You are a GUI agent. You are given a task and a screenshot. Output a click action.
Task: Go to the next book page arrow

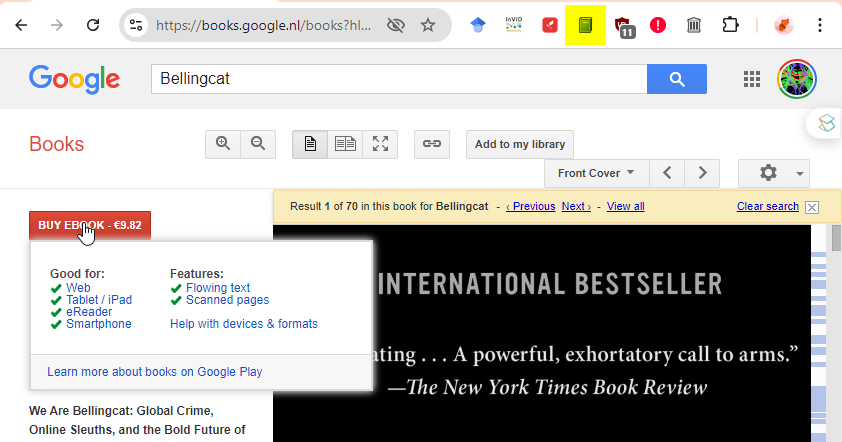tap(702, 173)
